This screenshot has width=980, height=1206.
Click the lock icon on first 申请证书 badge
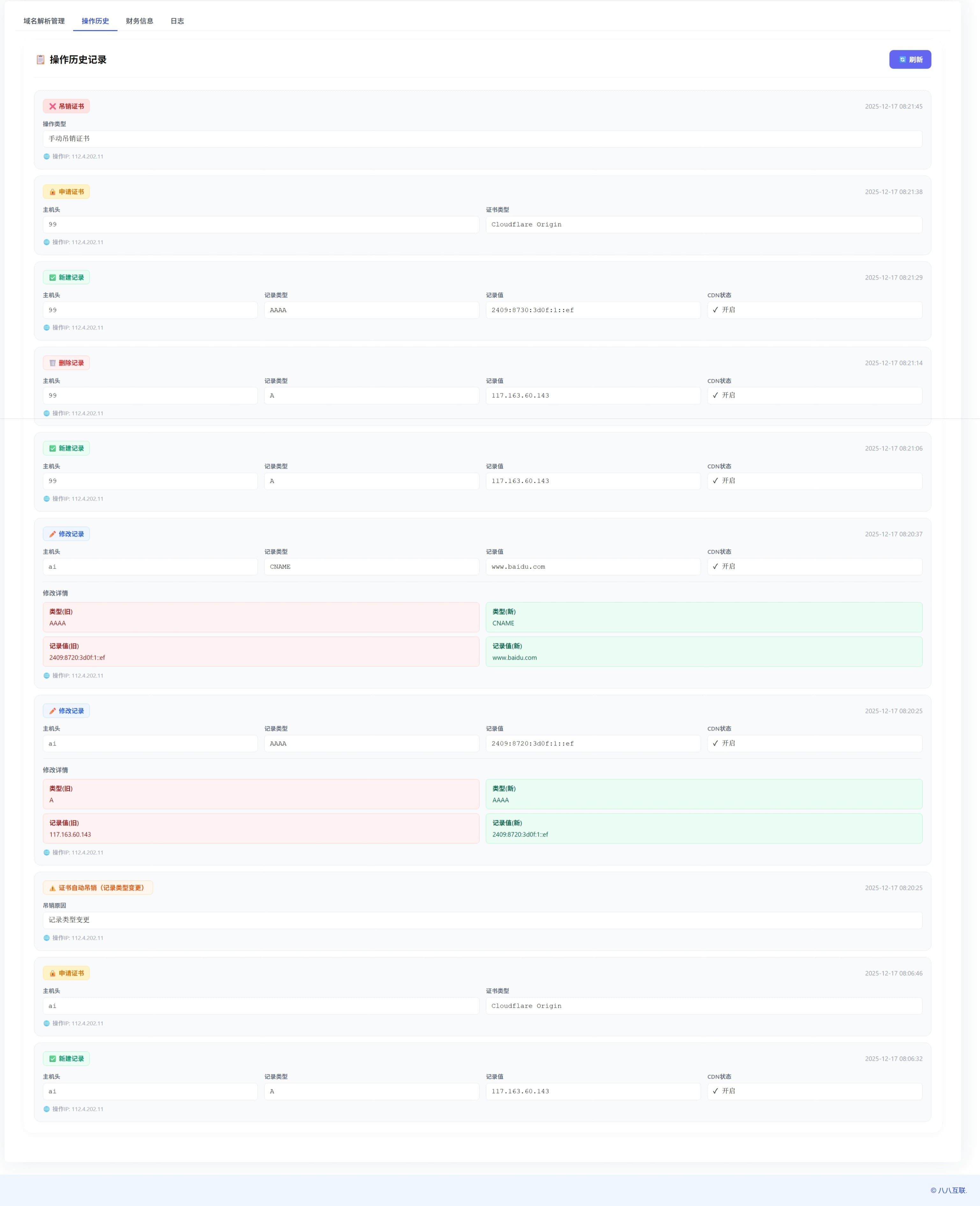(53, 192)
